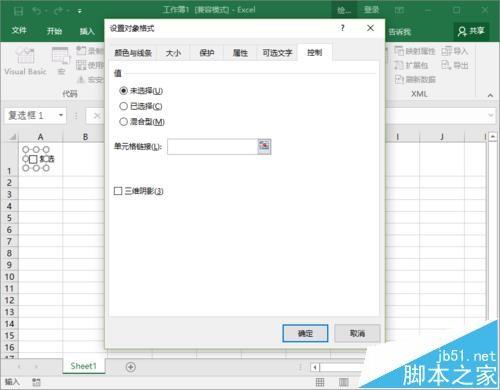
Task: Select the Sheet1 worksheet tab
Action: pos(83,366)
